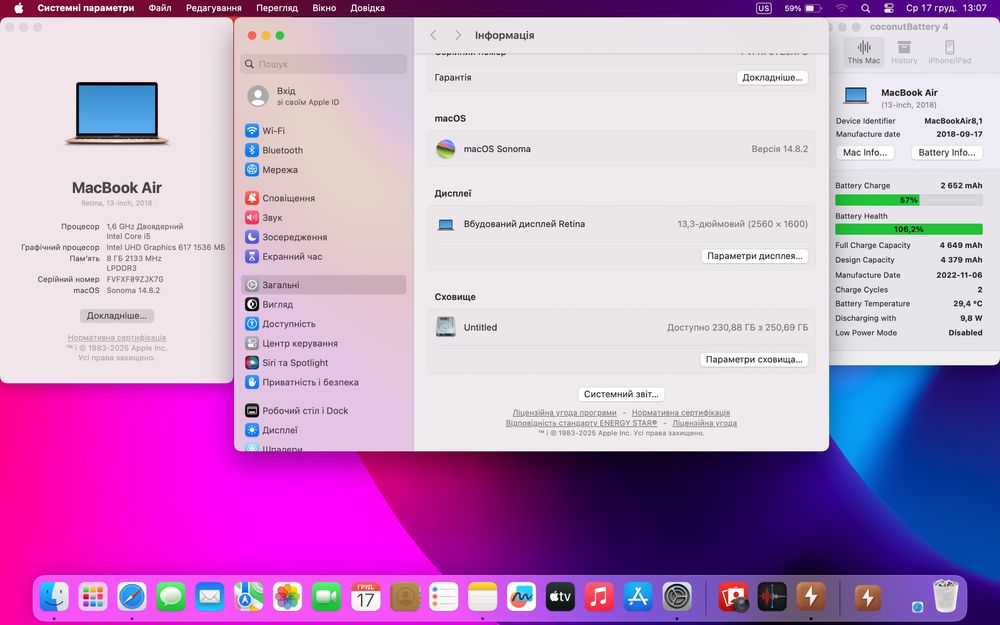Open Calendar showing 17 in the Dock
Viewport: 1000px width, 625px height.
[x=365, y=598]
